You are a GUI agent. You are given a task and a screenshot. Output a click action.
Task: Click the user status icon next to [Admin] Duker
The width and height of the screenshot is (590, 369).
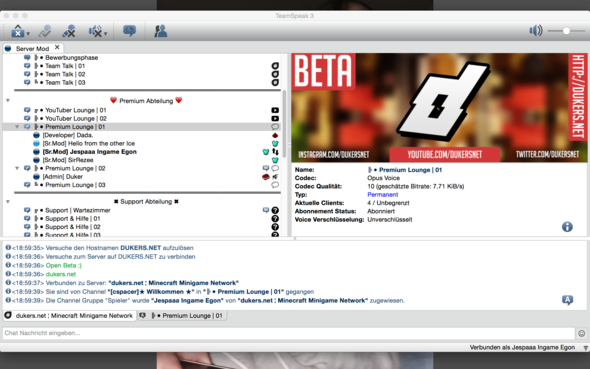(x=36, y=176)
